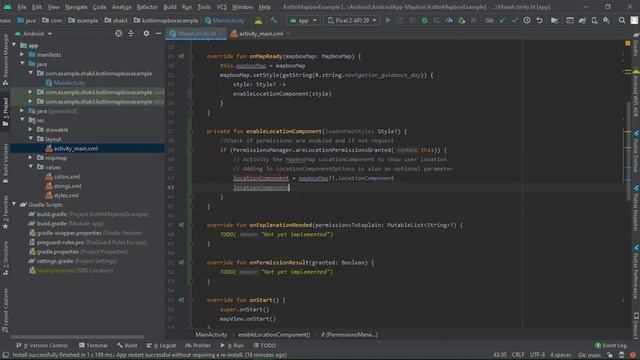
Task: Open the Navigate menu
Action: pyautogui.click(x=76, y=7)
